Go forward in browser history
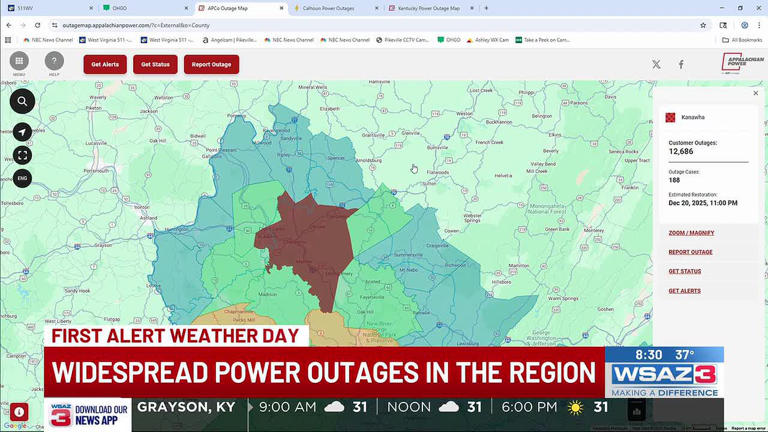 click(23, 25)
